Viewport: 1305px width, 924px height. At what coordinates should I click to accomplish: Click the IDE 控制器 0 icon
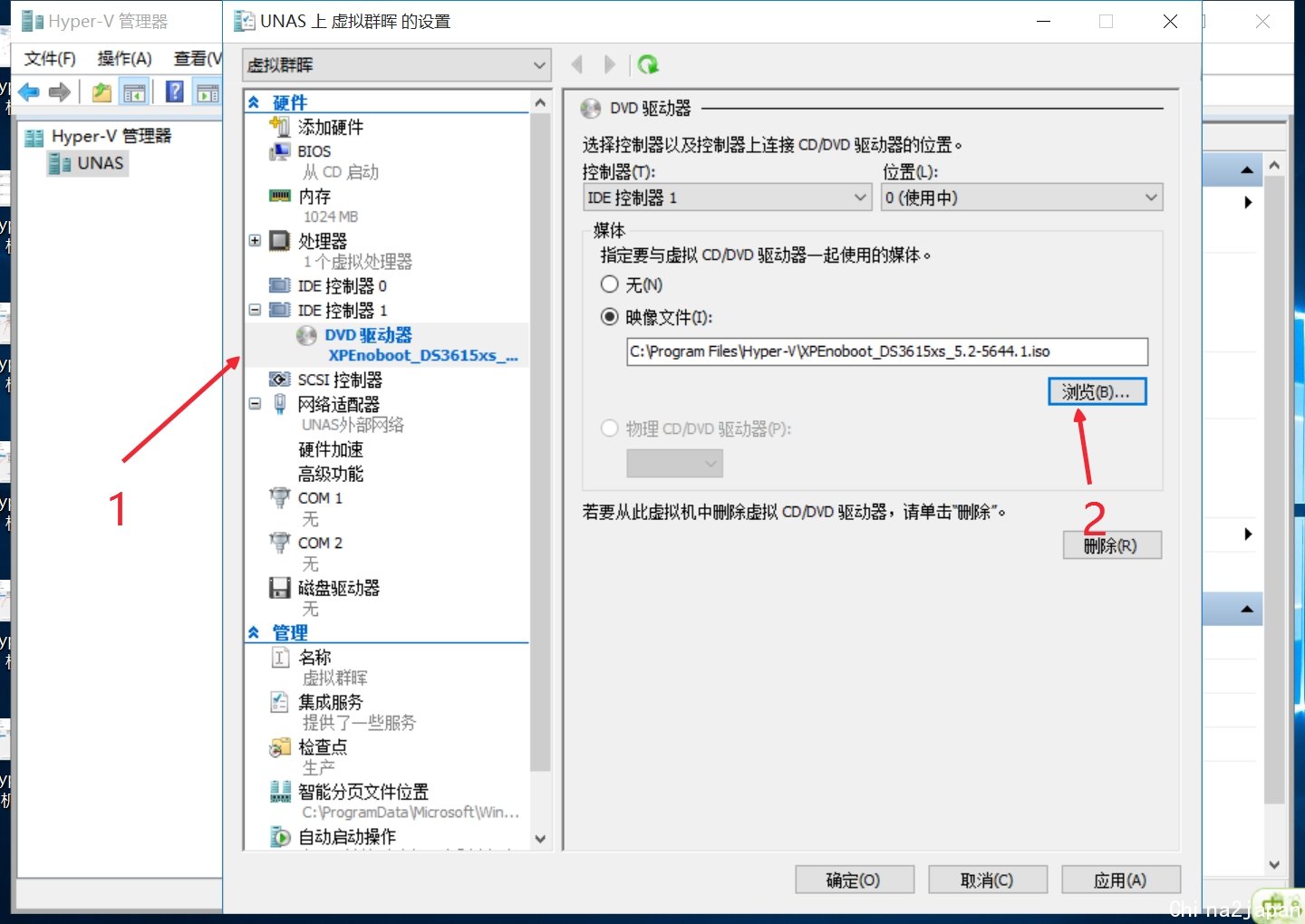(279, 285)
